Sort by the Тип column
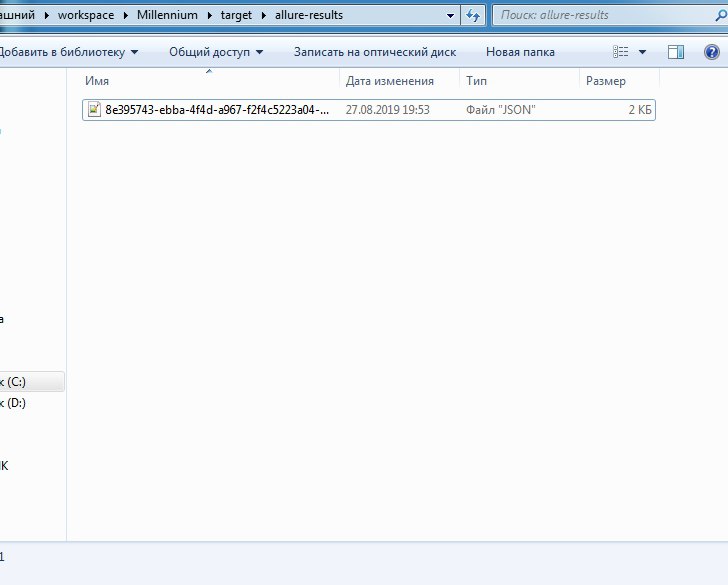Screen dimensions: 728x585 (x=520, y=81)
